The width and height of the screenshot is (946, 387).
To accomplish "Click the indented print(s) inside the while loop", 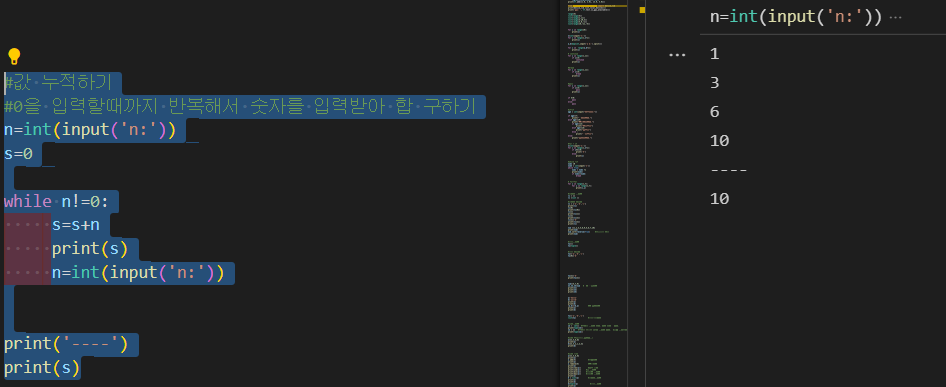I will (90, 249).
